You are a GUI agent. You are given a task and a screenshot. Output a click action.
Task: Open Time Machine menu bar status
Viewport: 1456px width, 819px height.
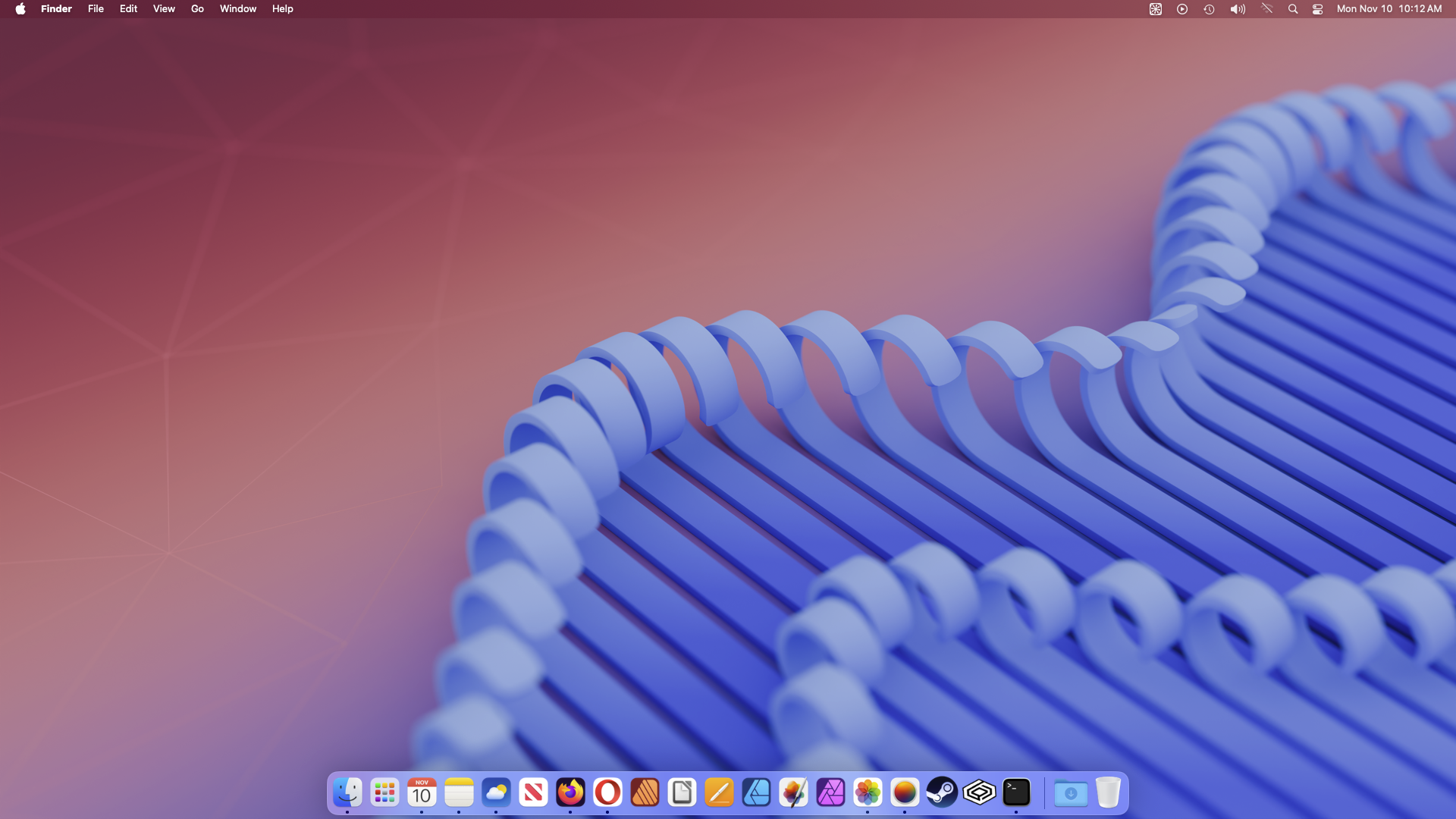pos(1209,9)
